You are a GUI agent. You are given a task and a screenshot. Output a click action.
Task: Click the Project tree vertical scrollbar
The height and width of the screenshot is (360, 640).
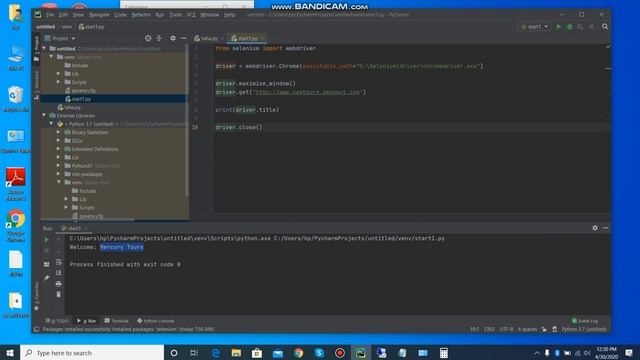coord(187,120)
